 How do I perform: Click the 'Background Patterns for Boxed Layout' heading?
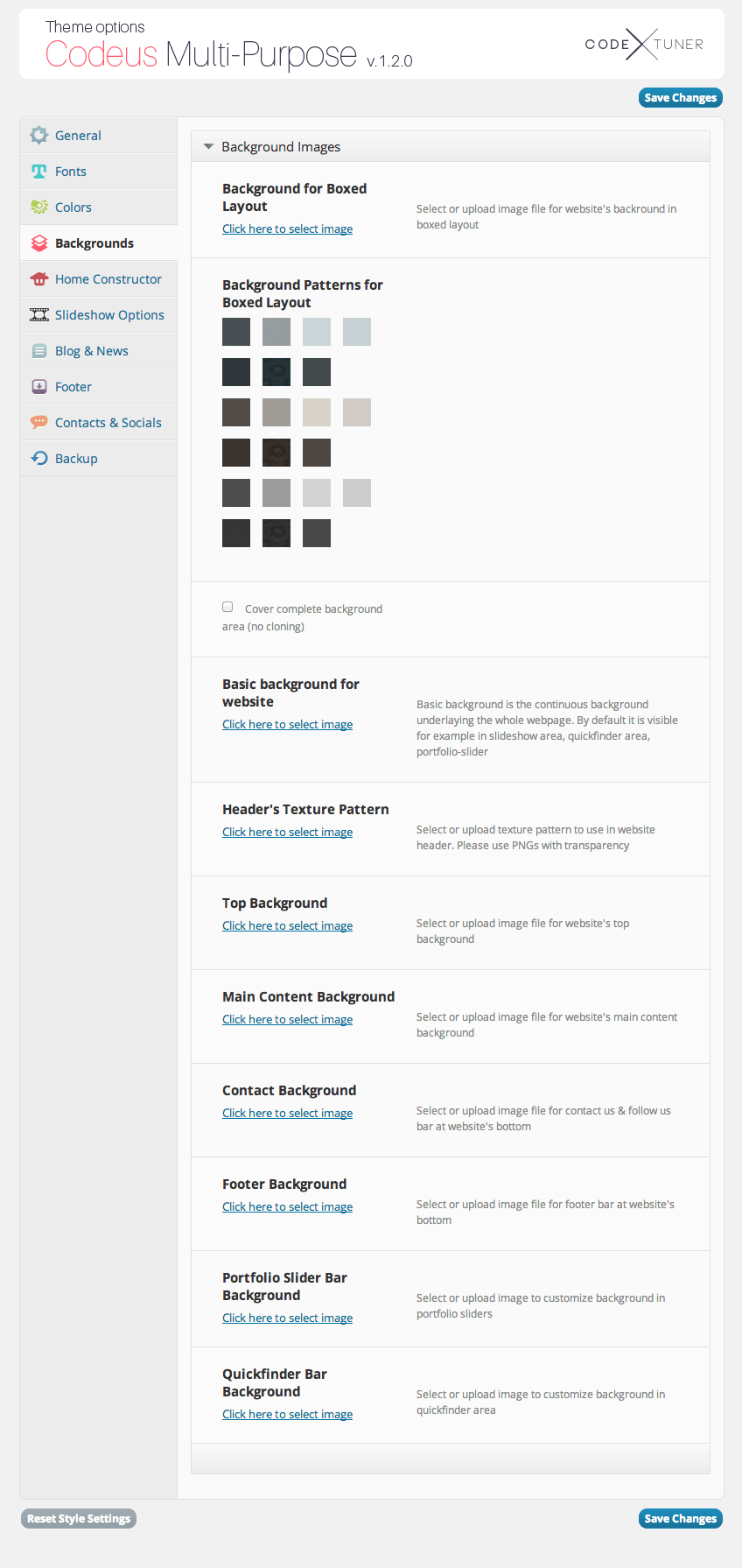click(x=303, y=293)
